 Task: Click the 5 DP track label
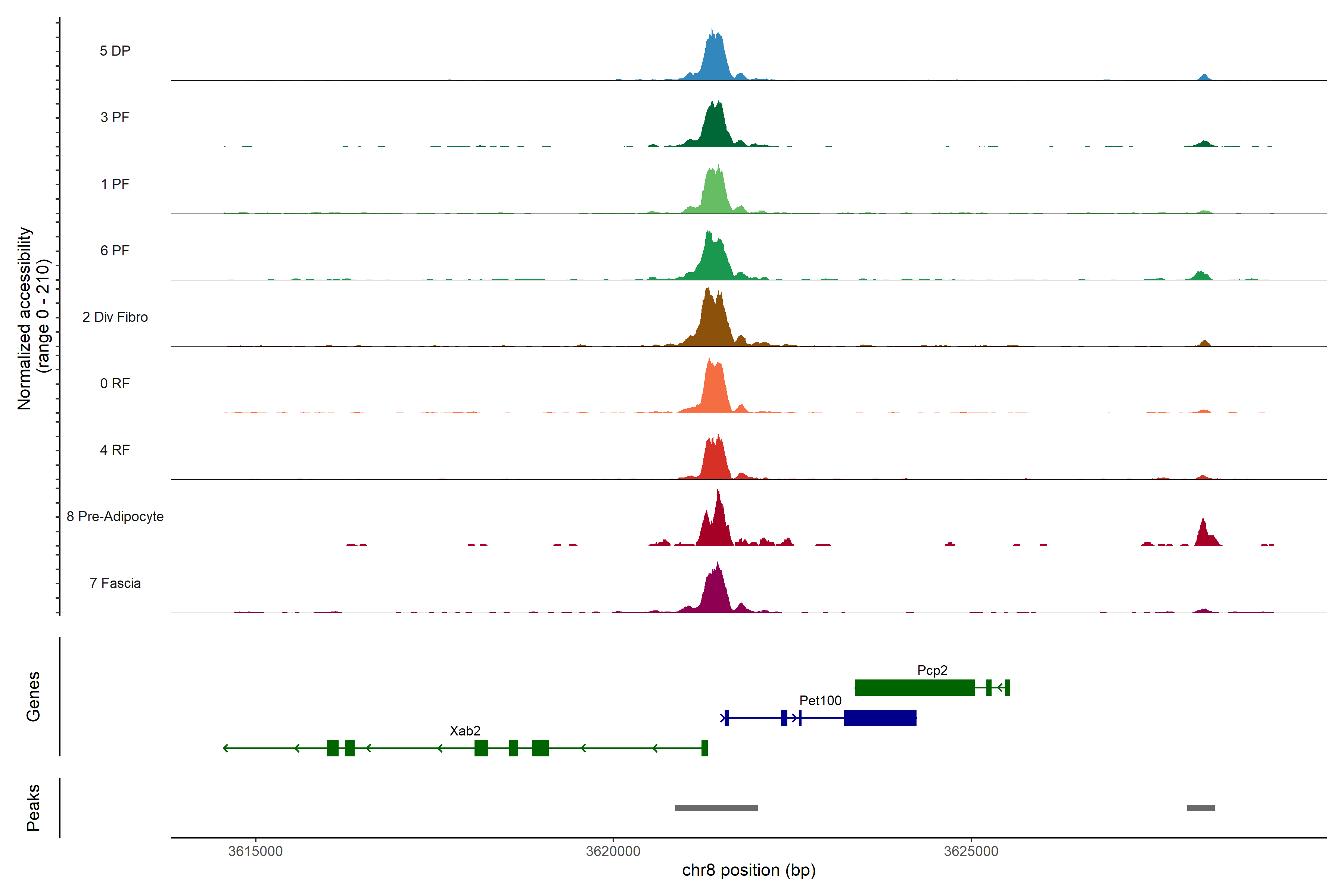tap(115, 51)
